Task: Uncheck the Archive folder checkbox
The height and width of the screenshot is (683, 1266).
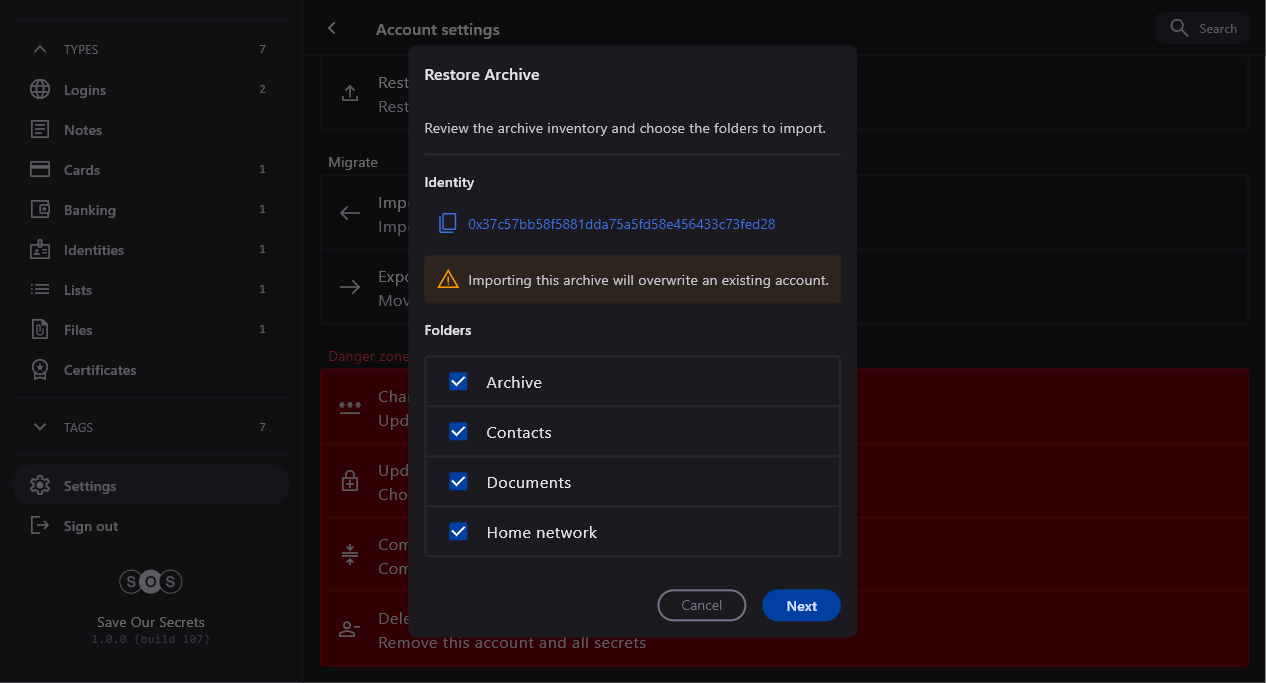Action: coord(458,382)
